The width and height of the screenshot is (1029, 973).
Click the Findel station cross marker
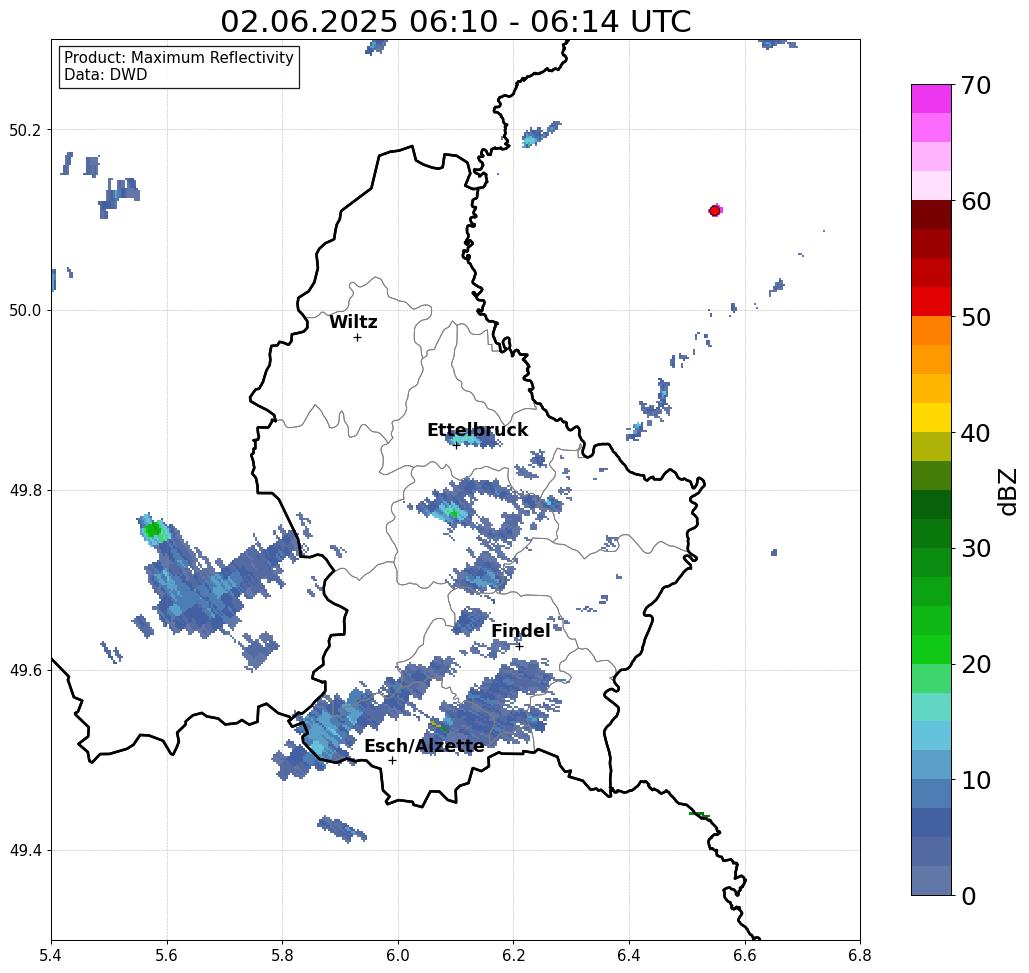tap(520, 647)
